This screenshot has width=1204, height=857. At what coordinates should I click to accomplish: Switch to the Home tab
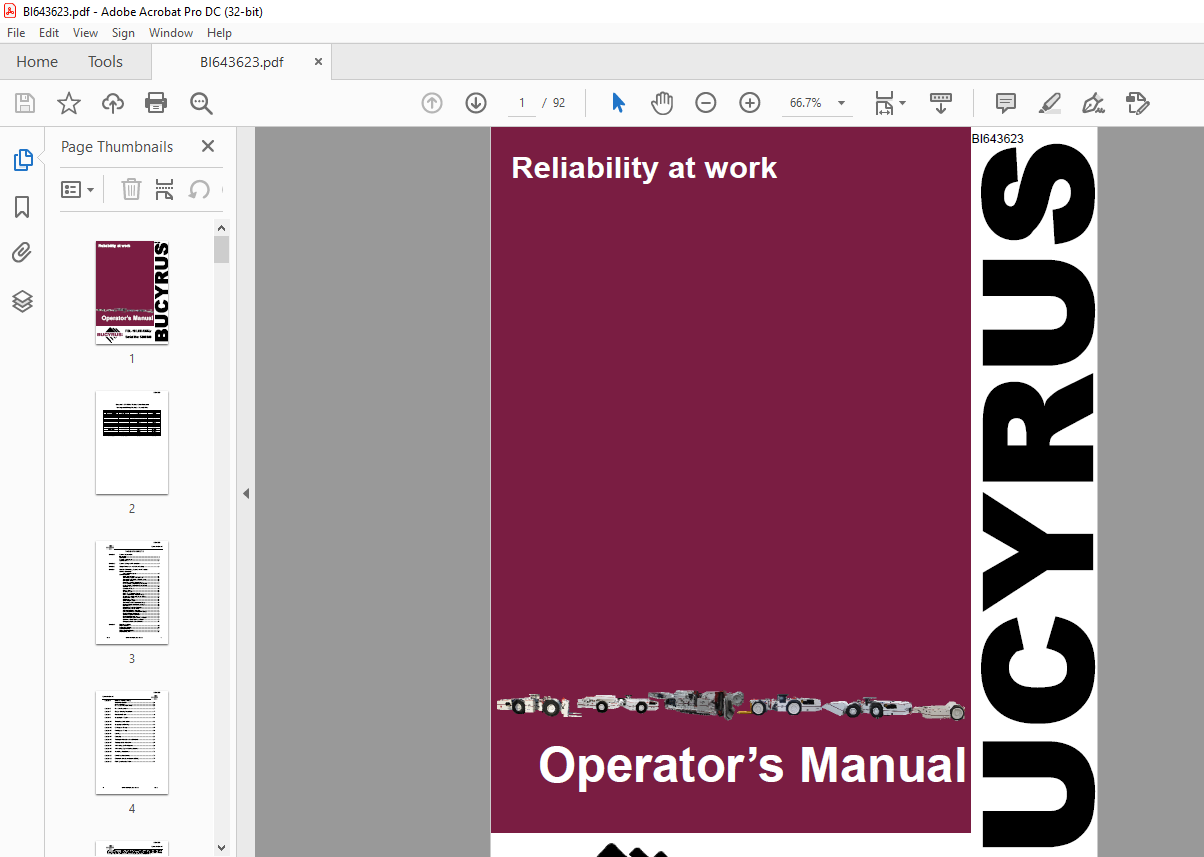click(x=37, y=62)
